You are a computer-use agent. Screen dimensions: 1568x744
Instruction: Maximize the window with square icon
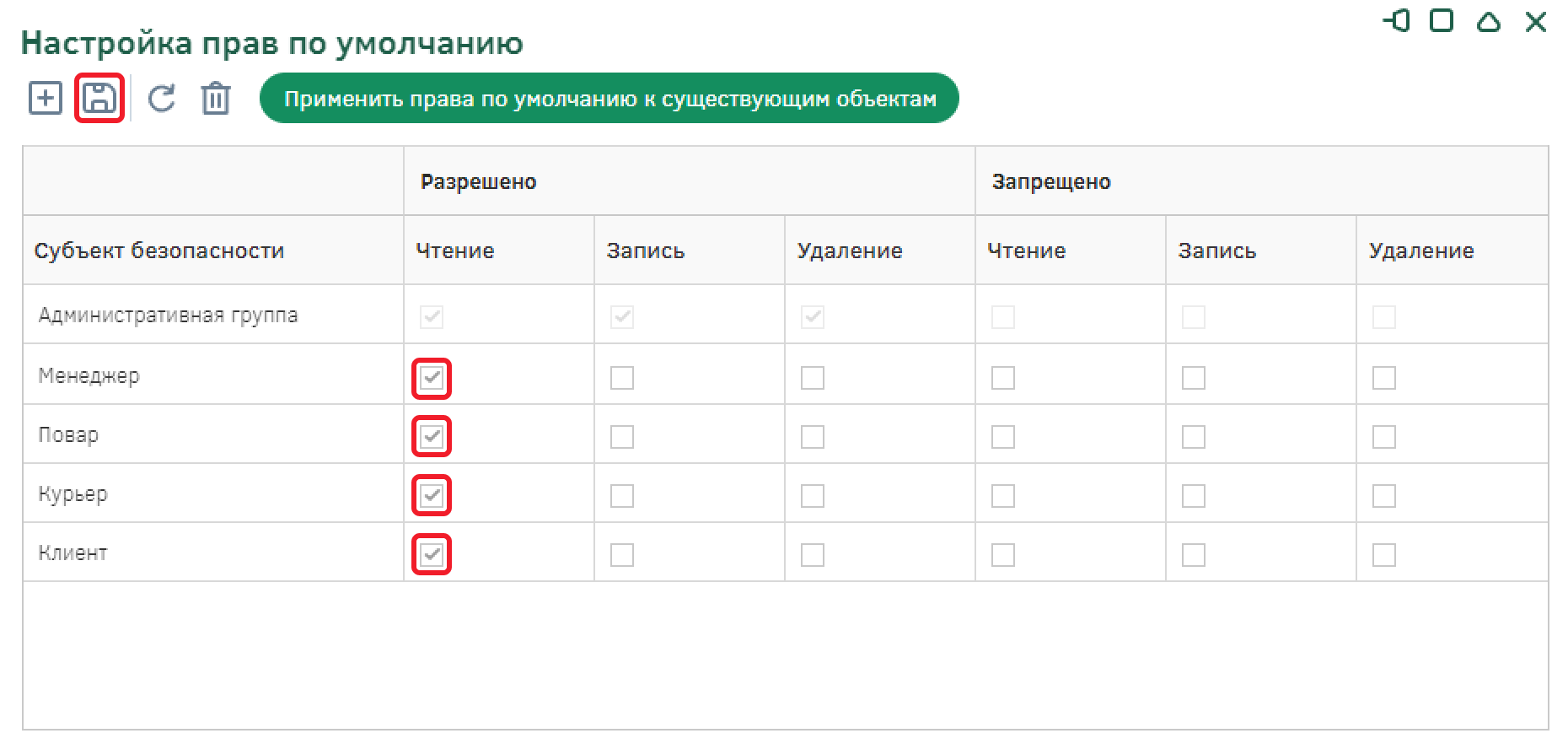(x=1442, y=21)
